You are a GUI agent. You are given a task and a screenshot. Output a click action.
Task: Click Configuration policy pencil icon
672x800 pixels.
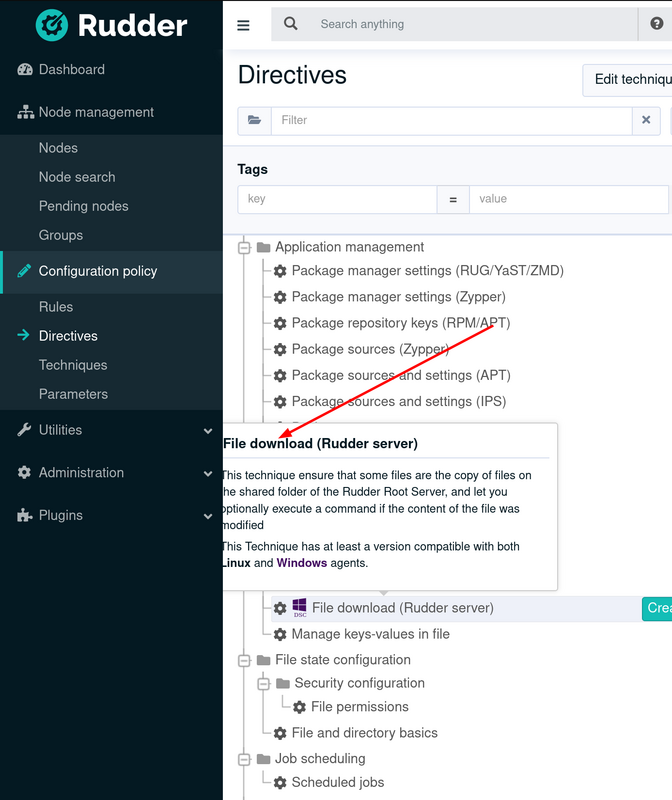click(24, 271)
